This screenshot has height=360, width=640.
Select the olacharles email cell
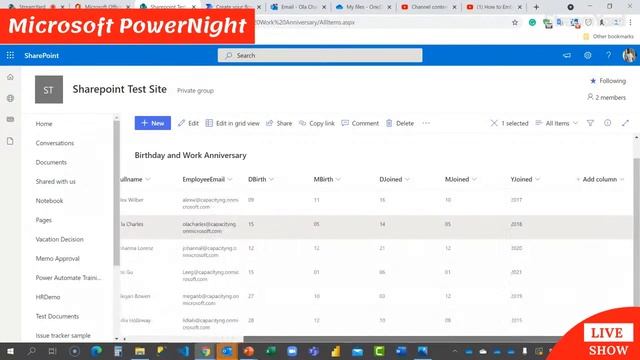pyautogui.click(x=209, y=227)
